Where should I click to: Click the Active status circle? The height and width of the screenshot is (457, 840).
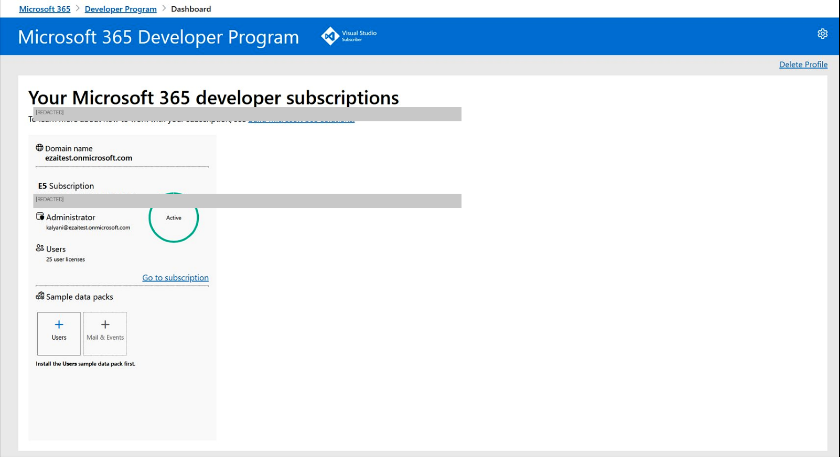click(174, 218)
